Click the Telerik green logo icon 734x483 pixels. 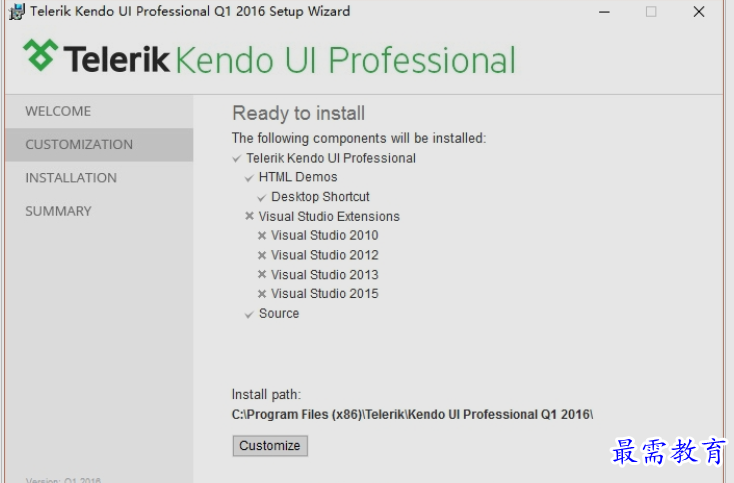(x=41, y=55)
